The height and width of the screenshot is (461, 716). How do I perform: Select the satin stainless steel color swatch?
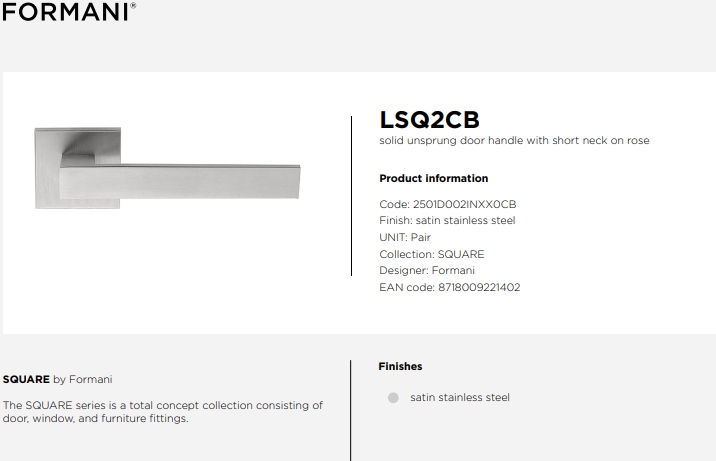coord(393,398)
